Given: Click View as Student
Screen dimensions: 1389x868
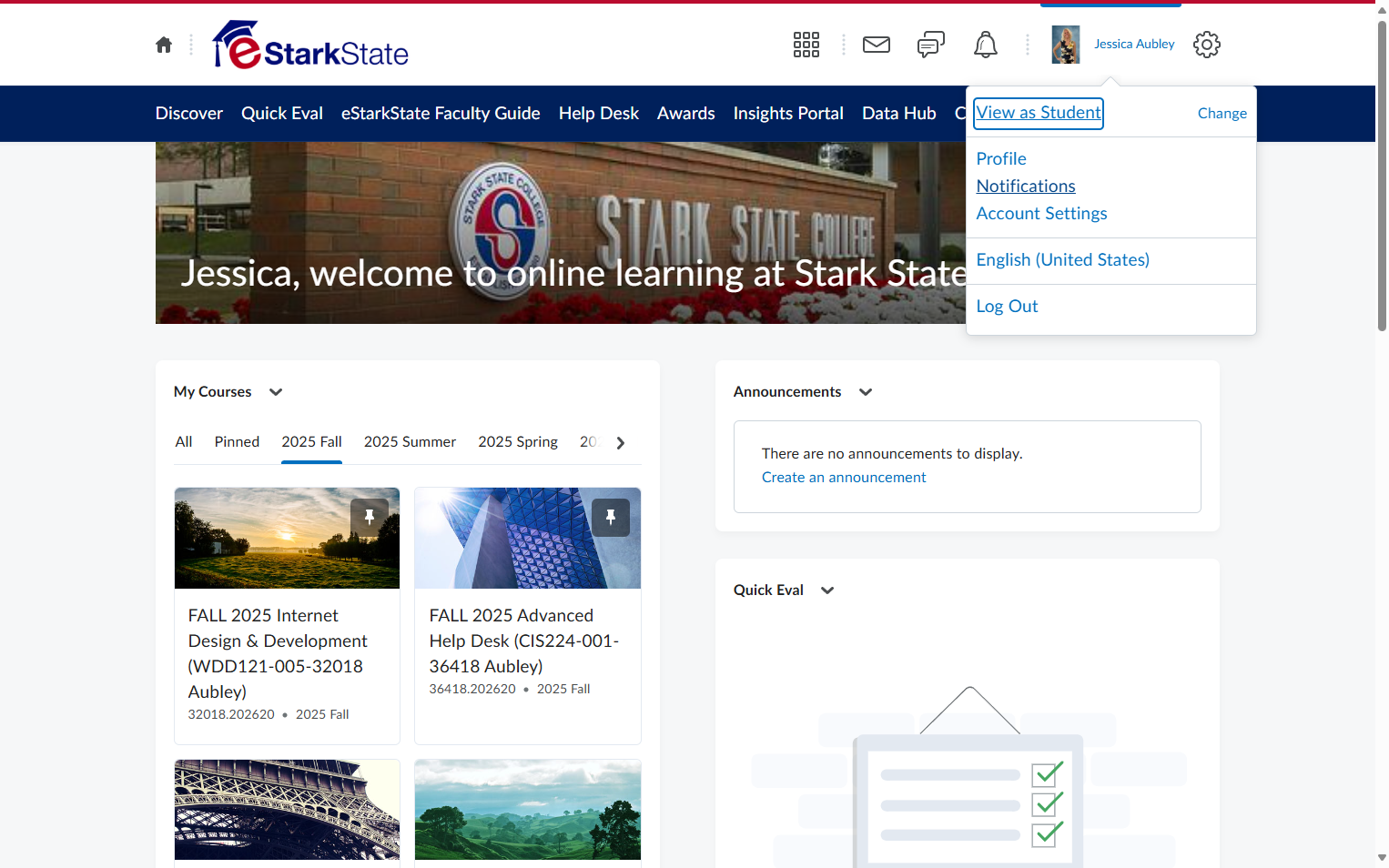Looking at the screenshot, I should pyautogui.click(x=1039, y=113).
